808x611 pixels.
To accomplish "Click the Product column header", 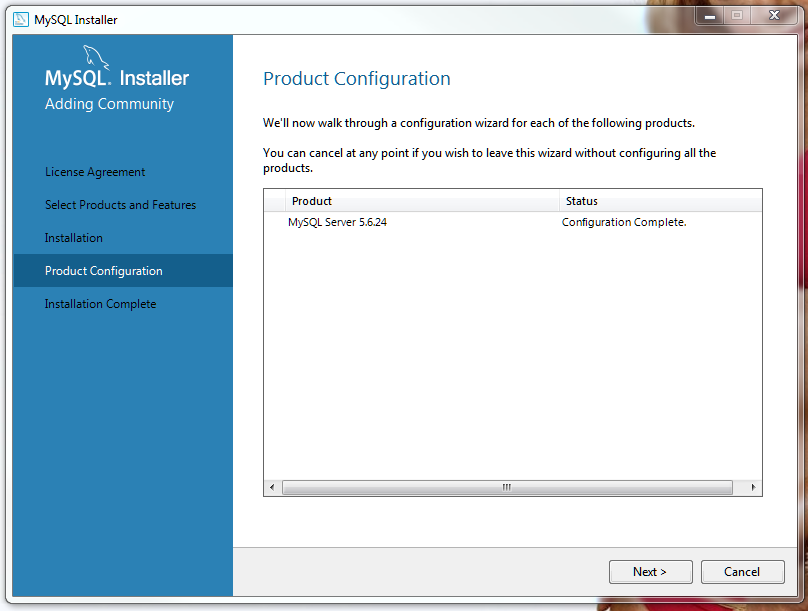I will click(422, 201).
